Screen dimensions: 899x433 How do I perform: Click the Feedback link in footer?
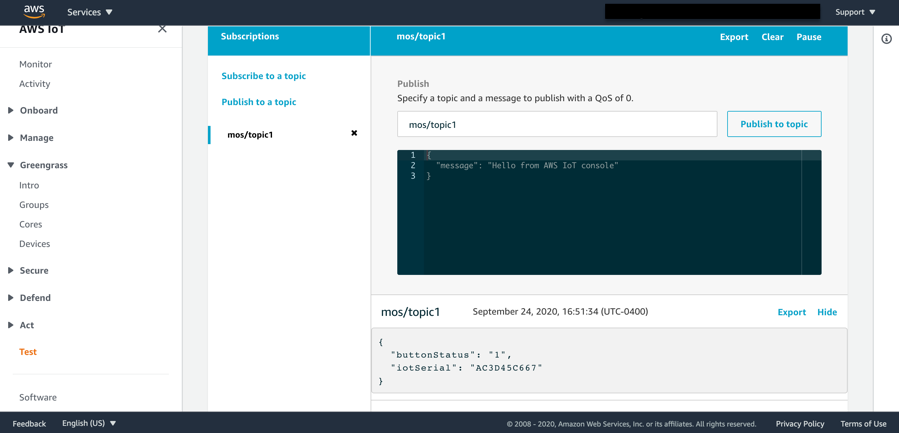pyautogui.click(x=29, y=424)
